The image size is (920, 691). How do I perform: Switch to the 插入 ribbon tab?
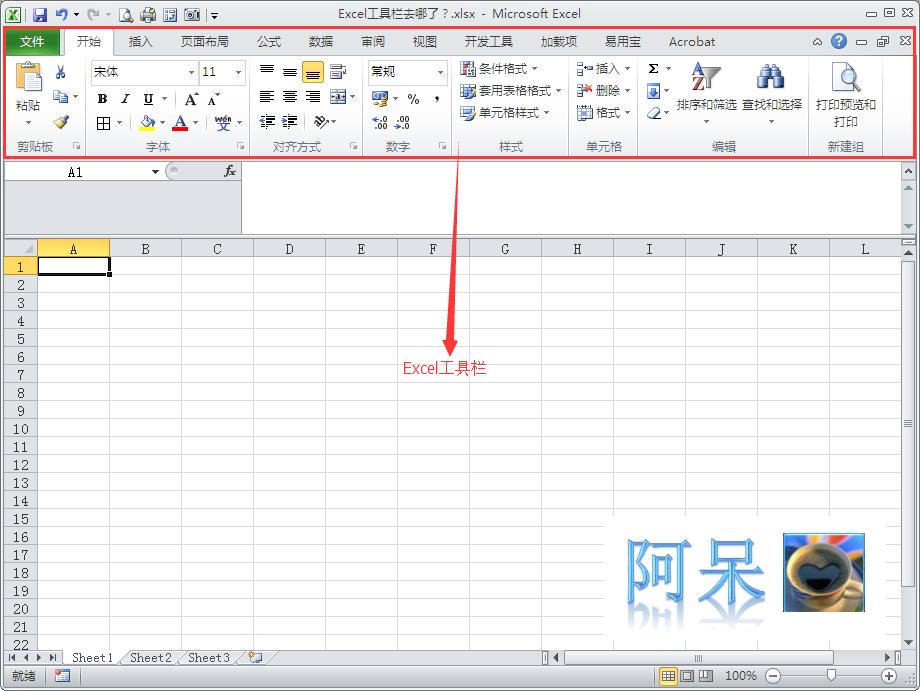[141, 42]
